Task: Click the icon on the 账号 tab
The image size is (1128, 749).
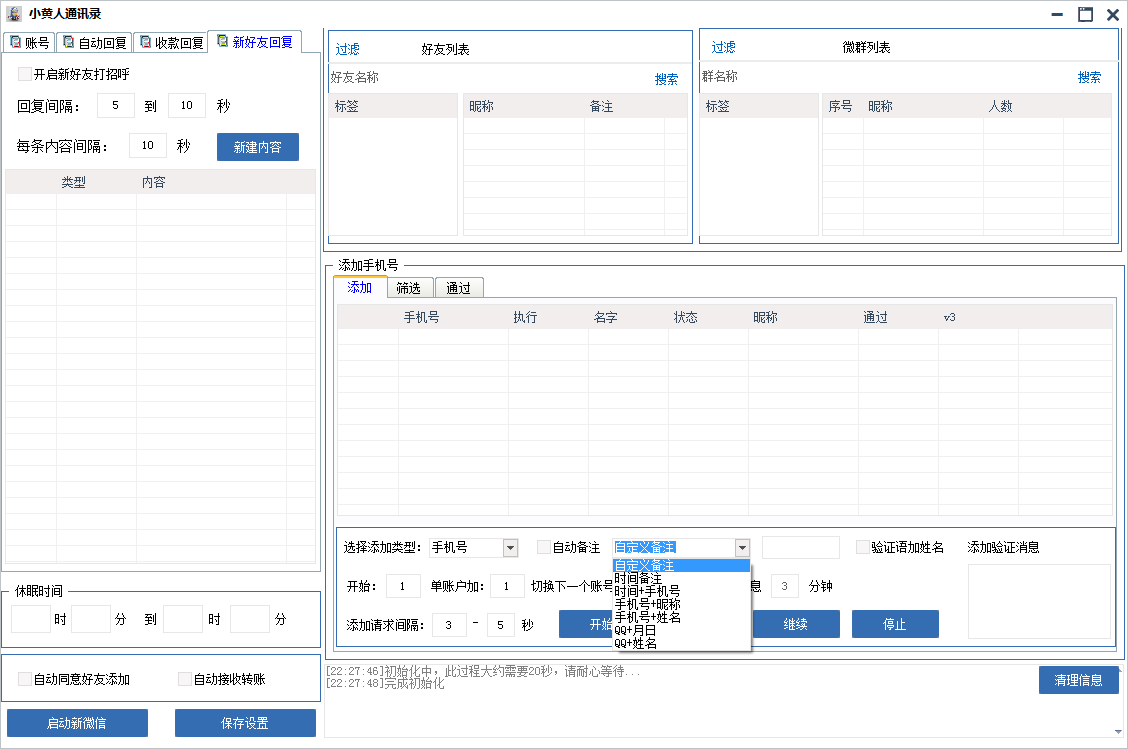Action: click(x=15, y=42)
